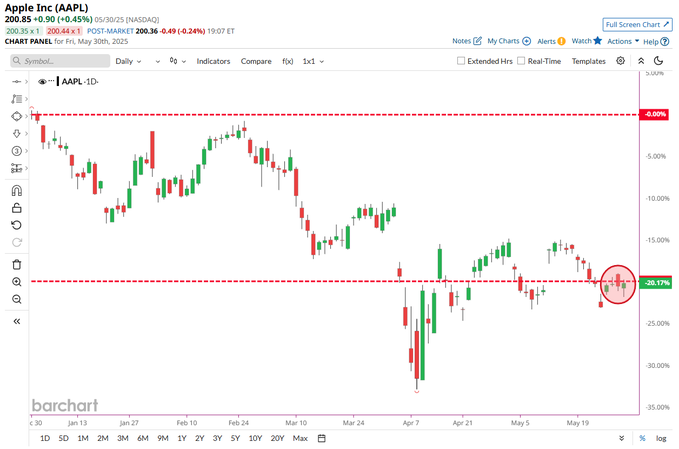Zoom in on the chart

(x=16, y=282)
